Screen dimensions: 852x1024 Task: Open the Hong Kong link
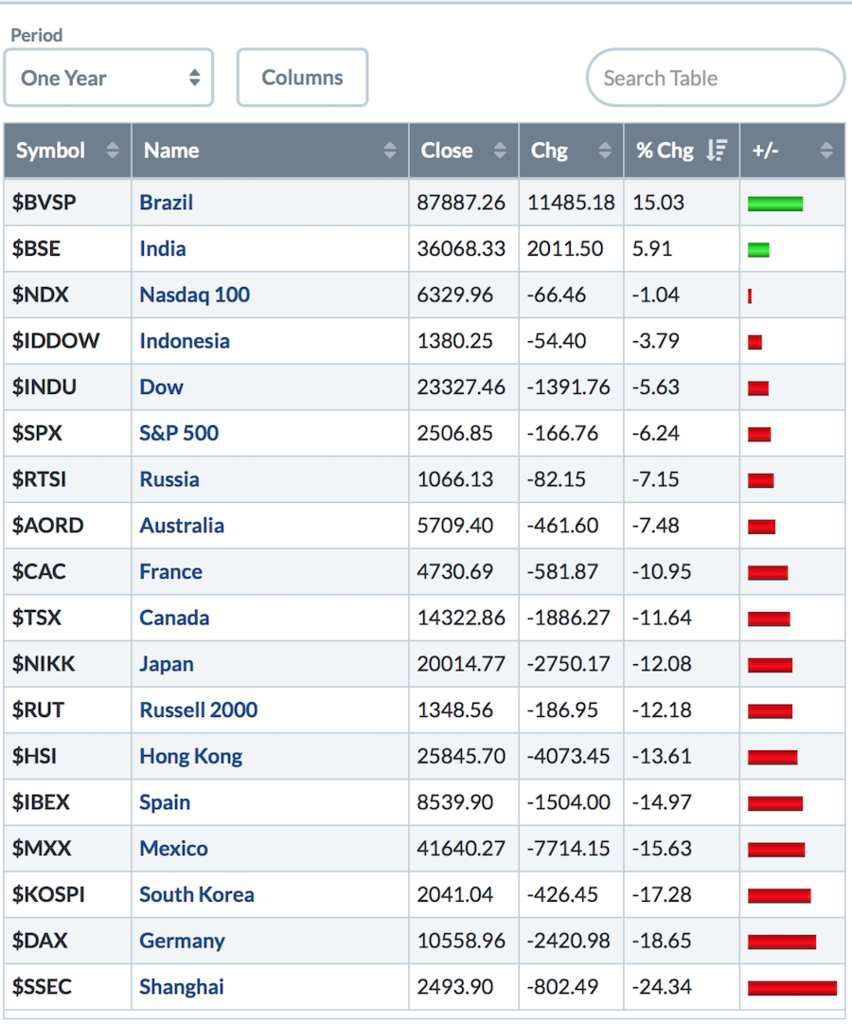click(x=191, y=756)
